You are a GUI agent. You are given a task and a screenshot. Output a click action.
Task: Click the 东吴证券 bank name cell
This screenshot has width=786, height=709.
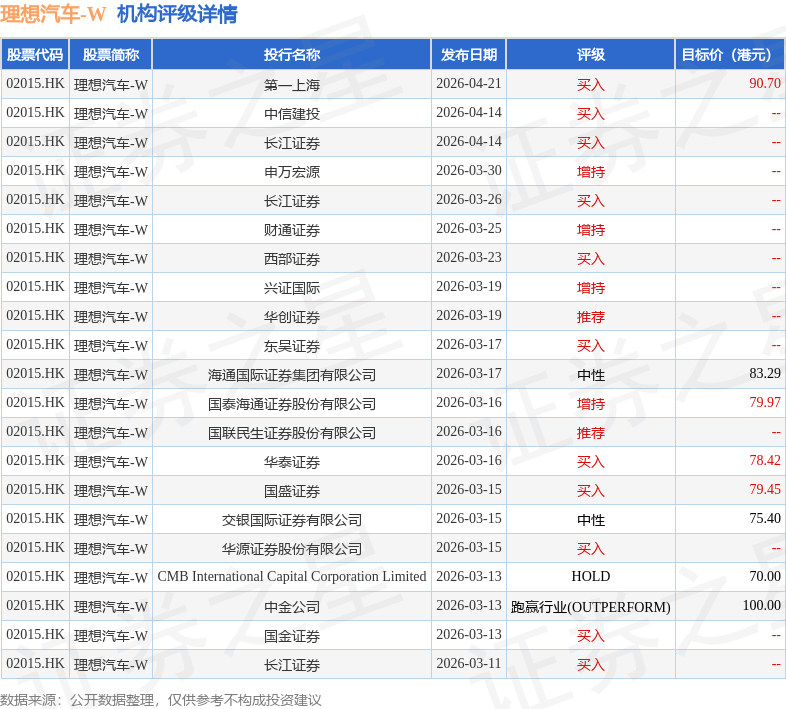[x=292, y=346]
